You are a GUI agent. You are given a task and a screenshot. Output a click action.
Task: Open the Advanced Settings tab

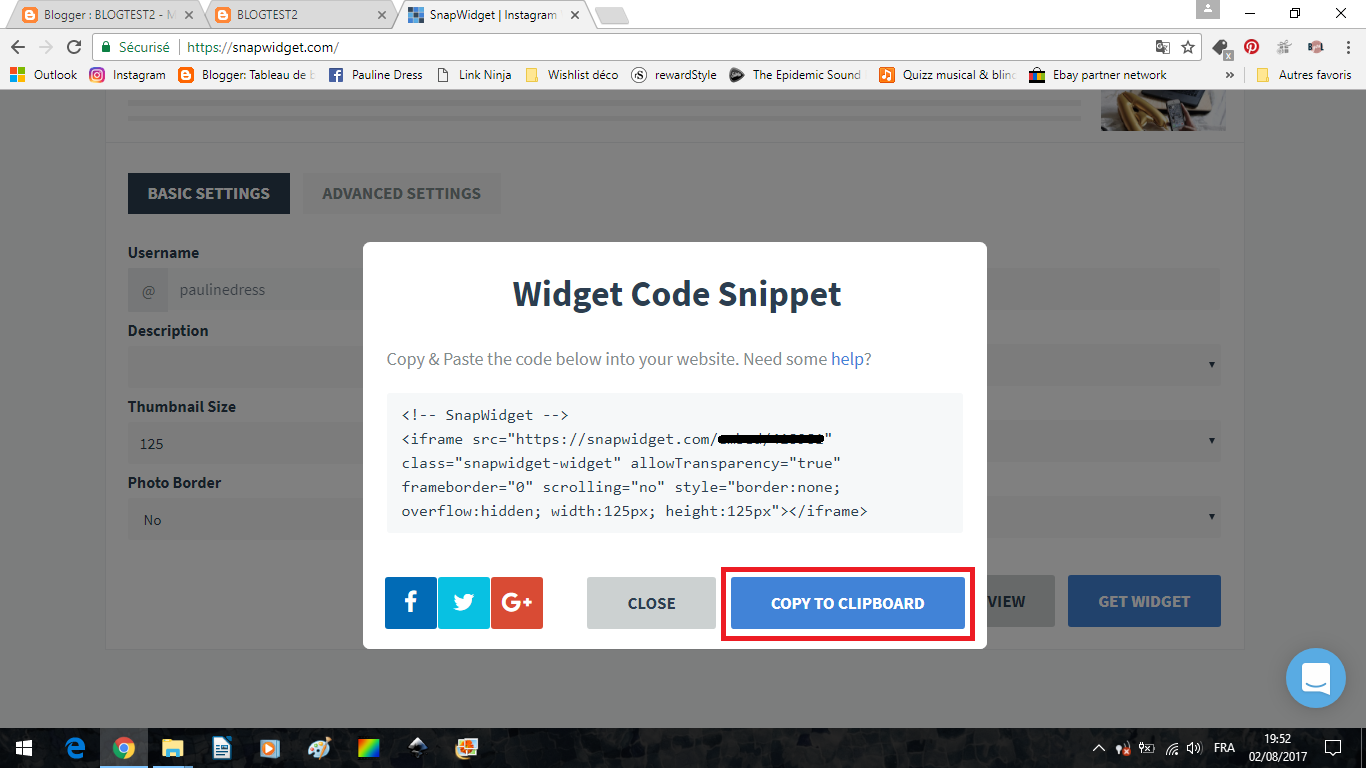pyautogui.click(x=401, y=194)
